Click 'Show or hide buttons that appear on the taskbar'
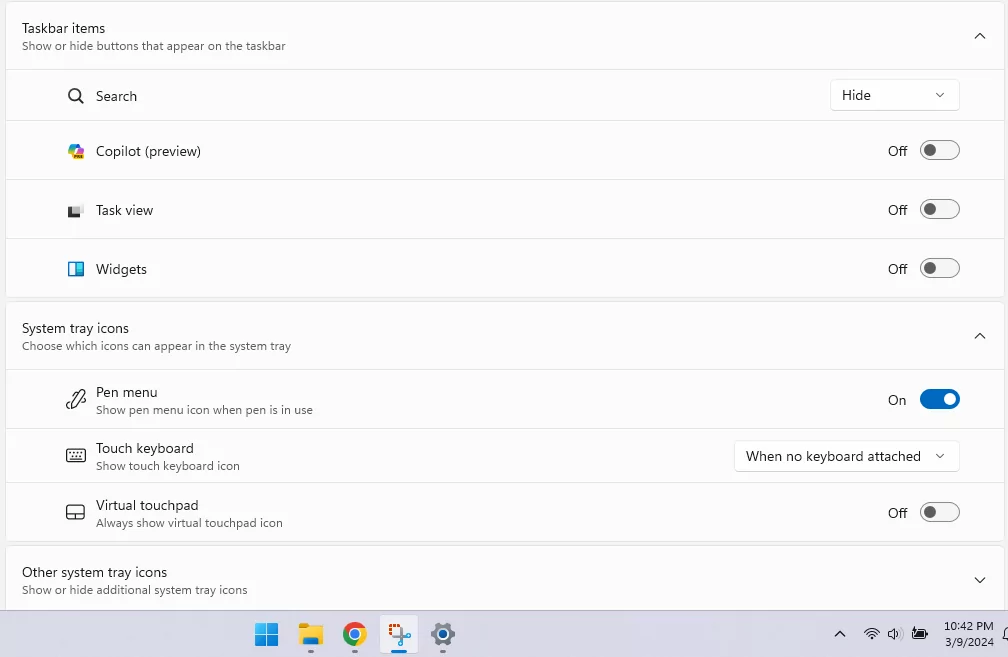 (x=154, y=46)
